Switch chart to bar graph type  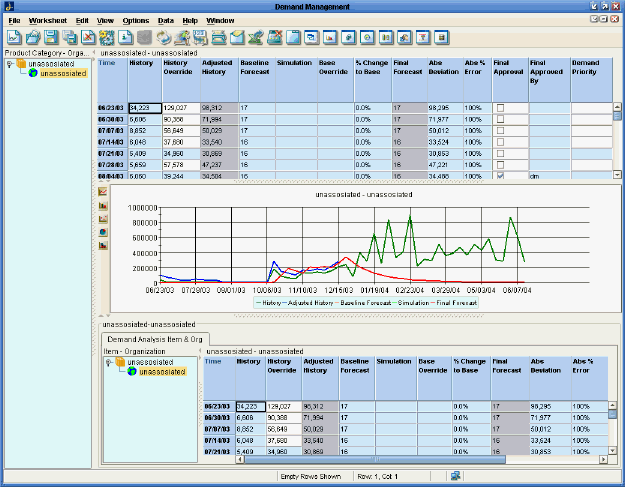tap(103, 206)
